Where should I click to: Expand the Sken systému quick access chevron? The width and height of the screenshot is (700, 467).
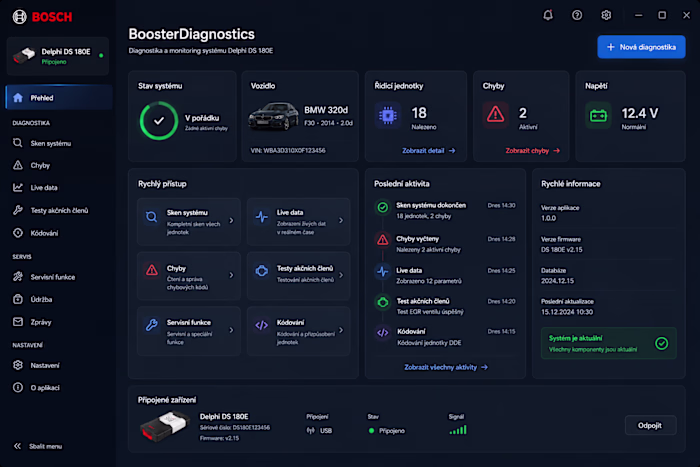231,221
